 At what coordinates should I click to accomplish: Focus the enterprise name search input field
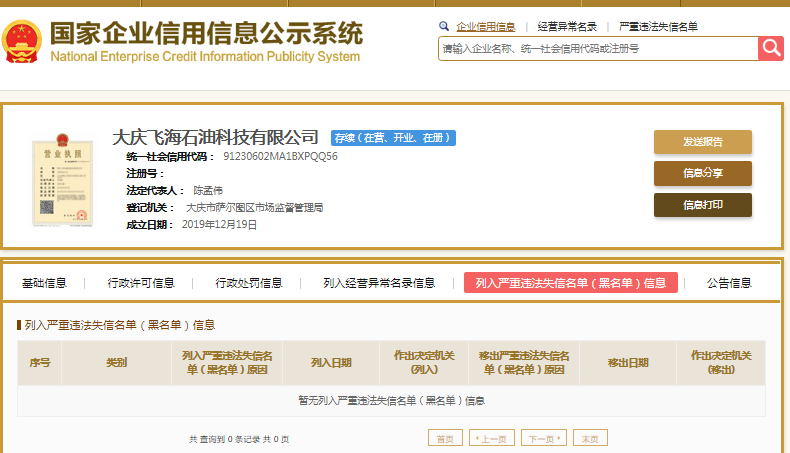pos(598,48)
